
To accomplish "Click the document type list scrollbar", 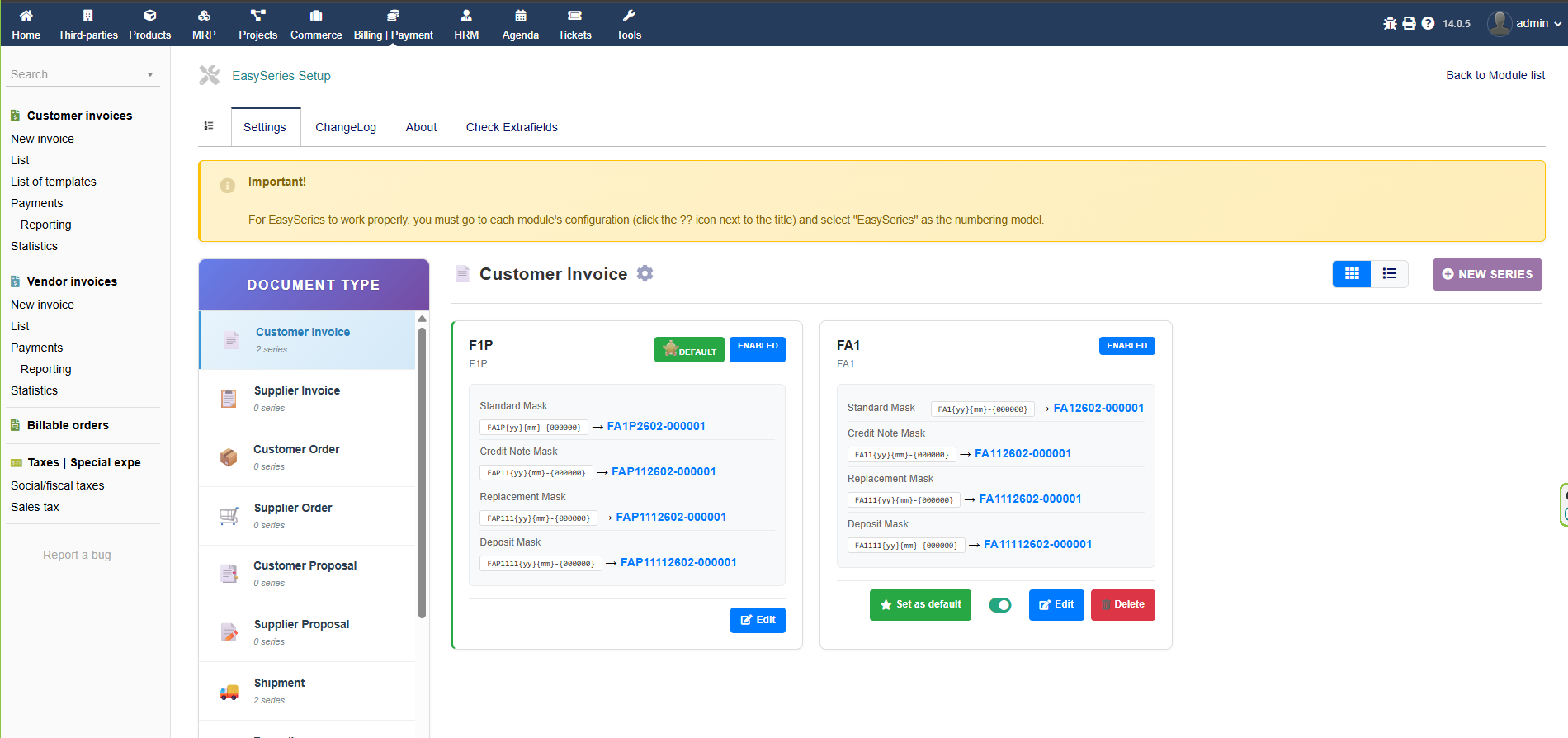I will coord(422,471).
